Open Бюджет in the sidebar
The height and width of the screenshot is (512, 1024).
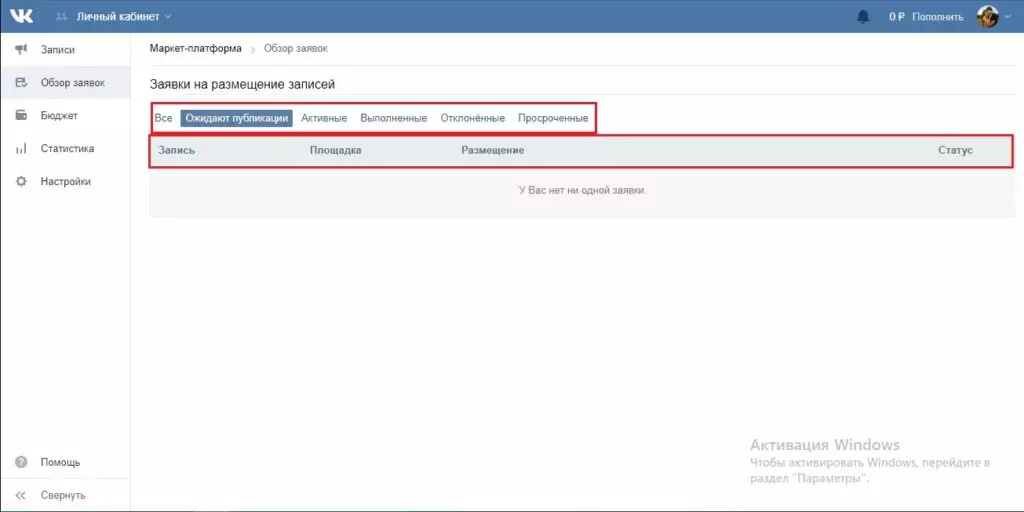[x=65, y=116]
